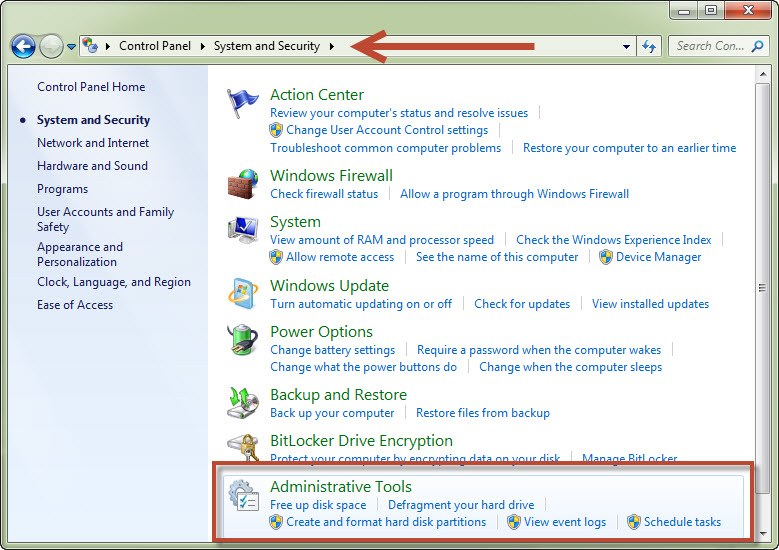The width and height of the screenshot is (779, 550).
Task: Click Check firewall status link
Action: click(324, 194)
